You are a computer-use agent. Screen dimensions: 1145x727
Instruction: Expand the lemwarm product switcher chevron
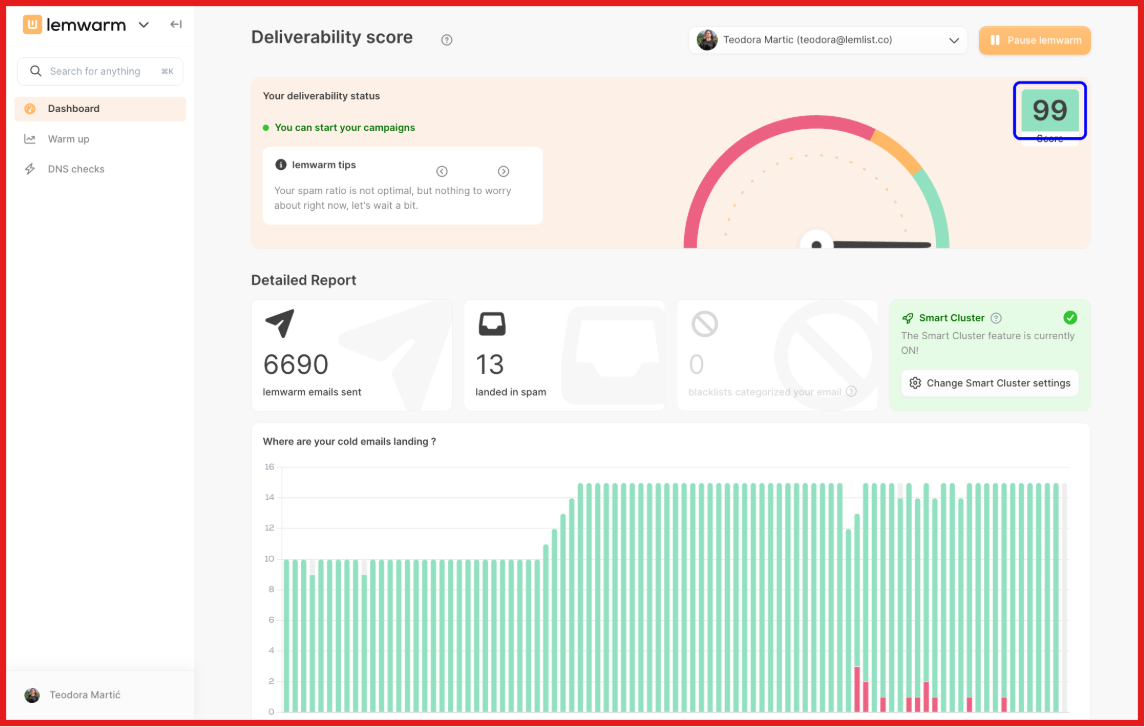click(144, 25)
